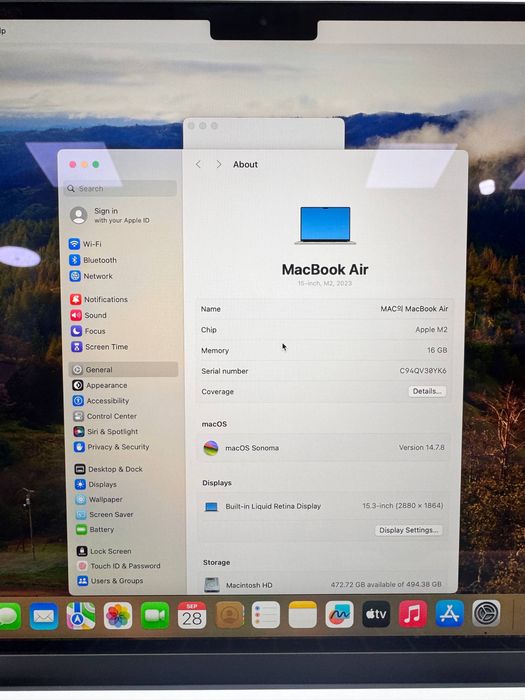Launch Notes from the Dock
Screen dimensions: 525x700
[303, 614]
